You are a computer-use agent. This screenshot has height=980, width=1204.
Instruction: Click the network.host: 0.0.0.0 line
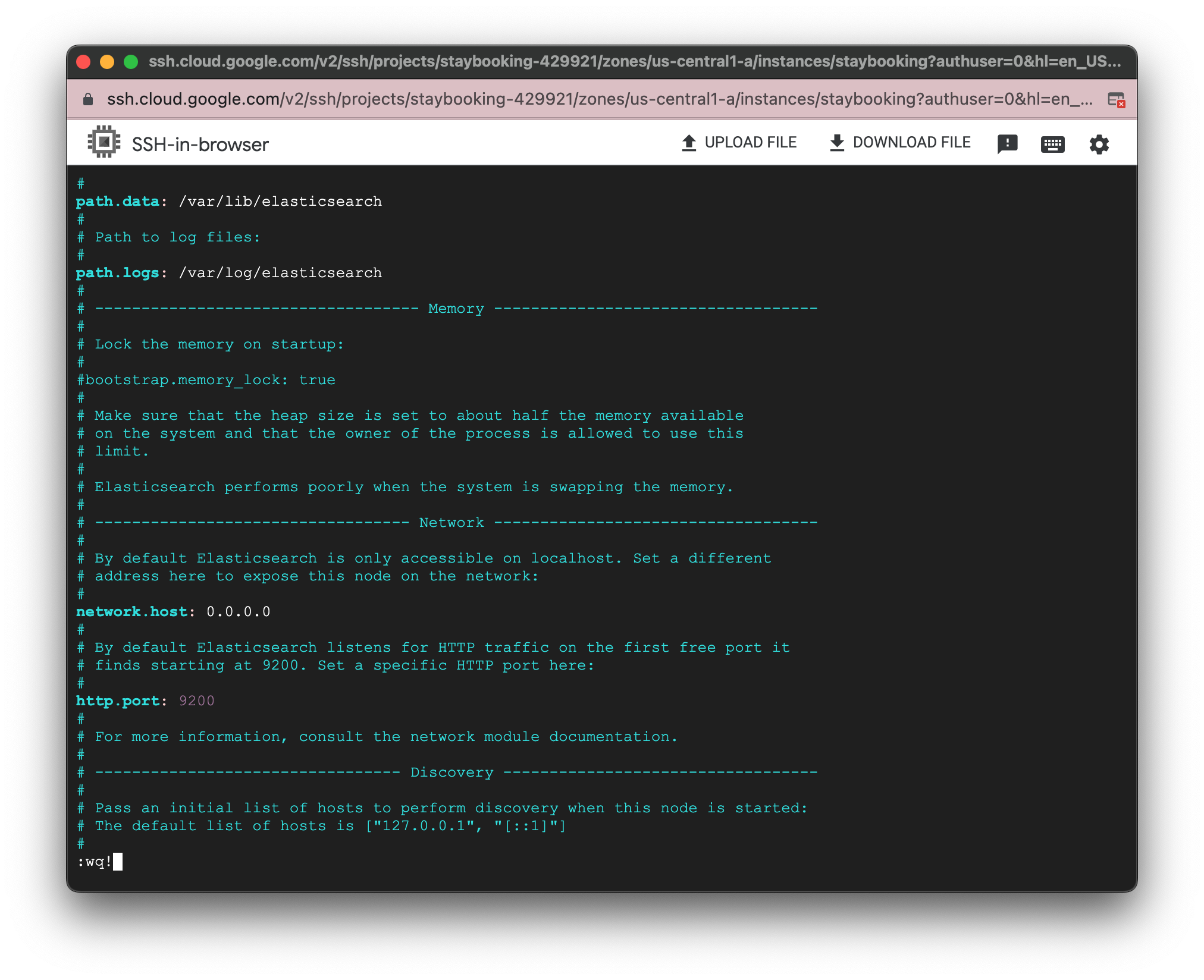click(x=173, y=611)
